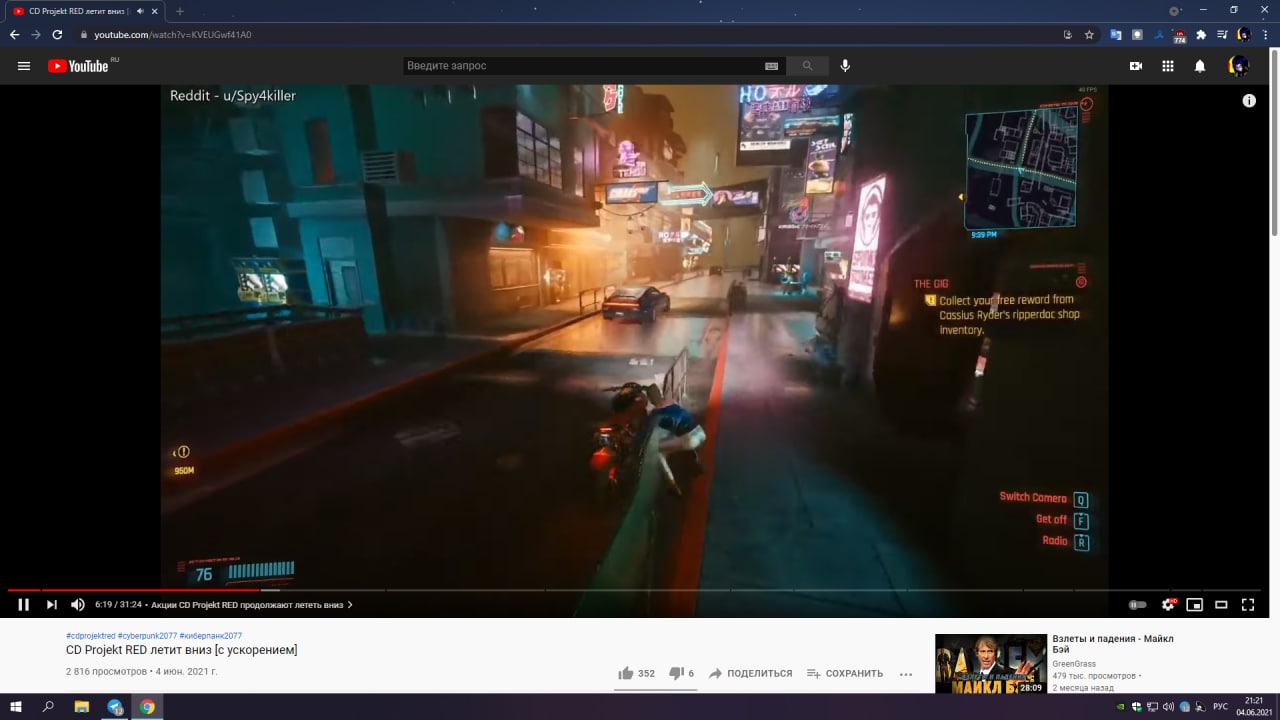Screen dimensions: 1280x720
Task: Open the Extensions puzzle menu
Action: pos(1201,34)
